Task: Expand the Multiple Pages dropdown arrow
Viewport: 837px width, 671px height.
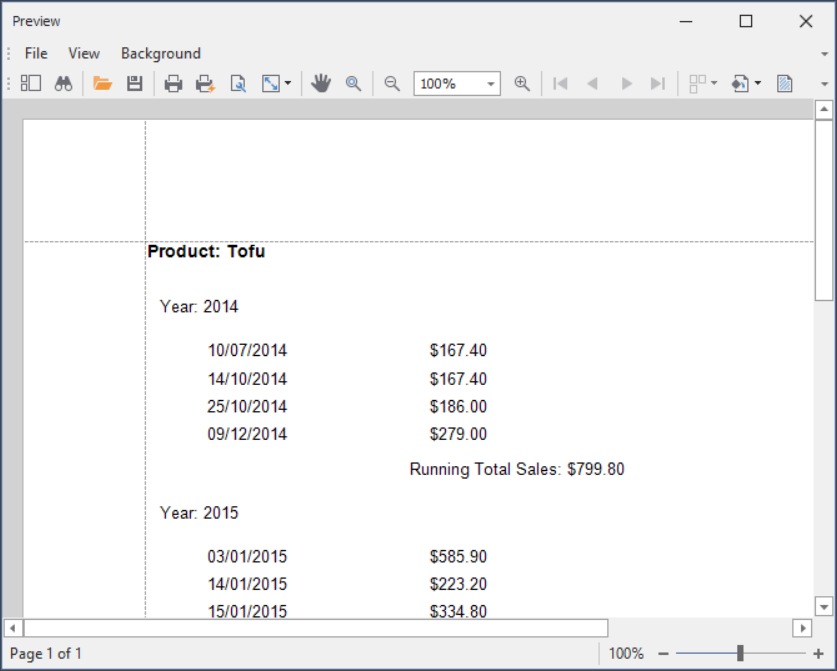Action: click(714, 83)
